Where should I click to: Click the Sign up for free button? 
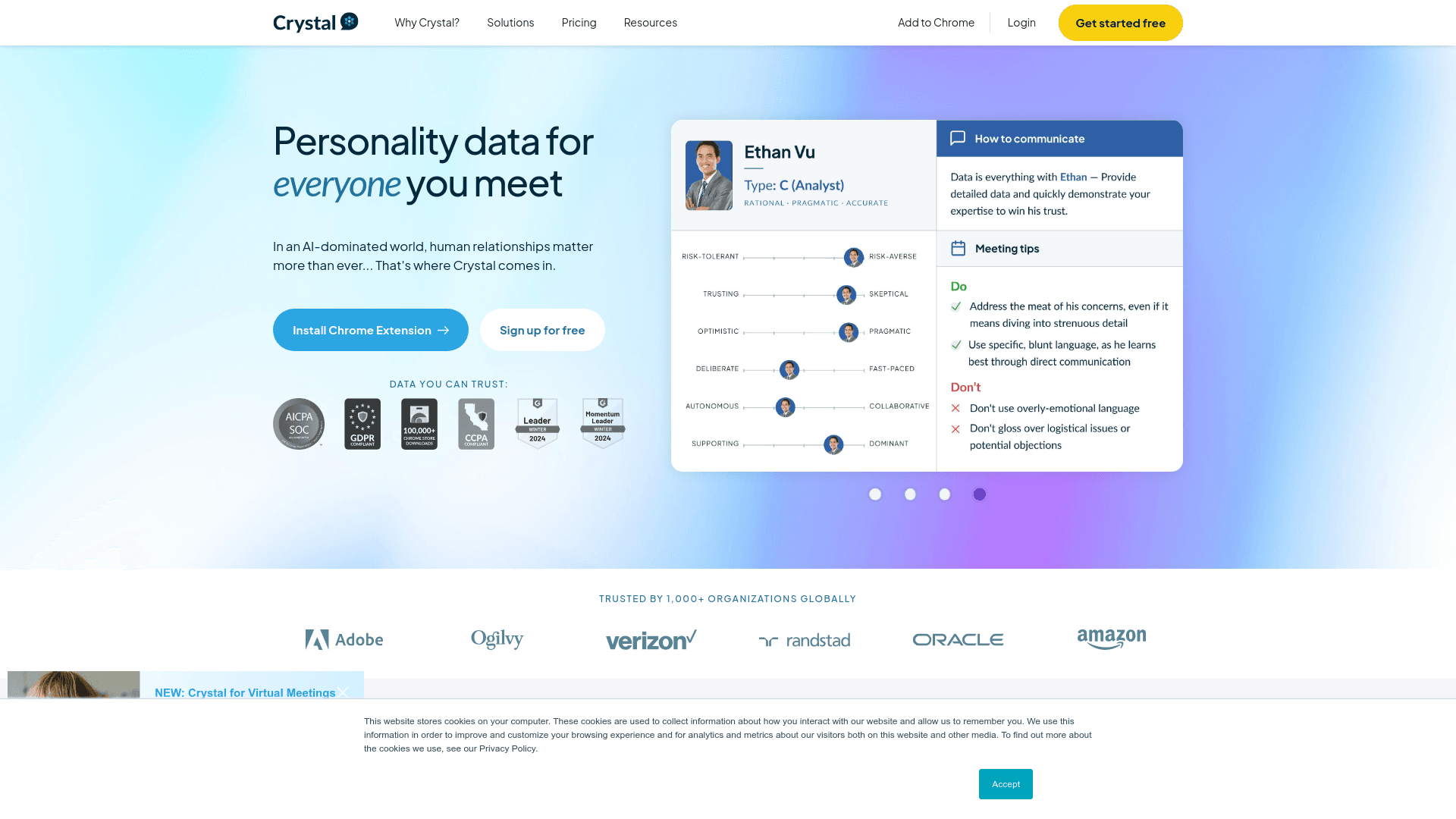pos(542,330)
